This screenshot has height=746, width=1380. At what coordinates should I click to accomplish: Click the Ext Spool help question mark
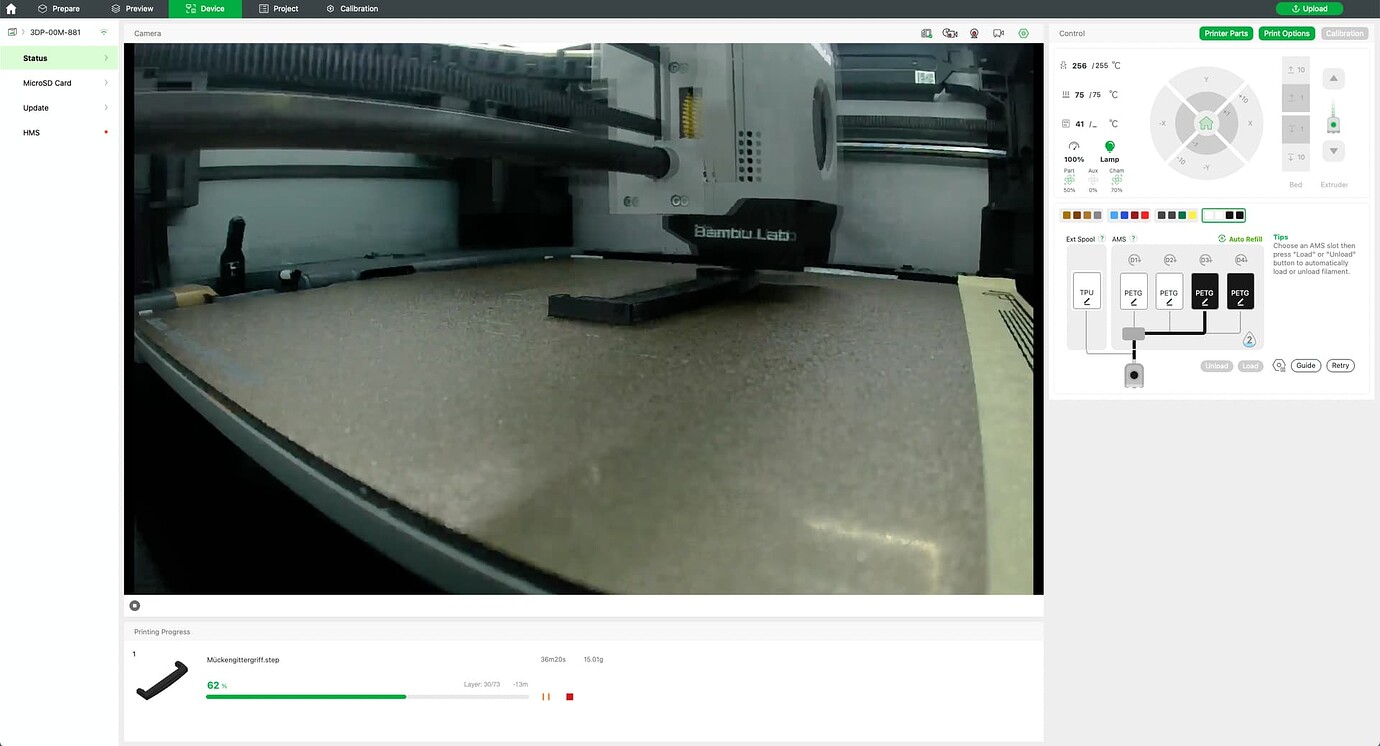click(x=1103, y=239)
